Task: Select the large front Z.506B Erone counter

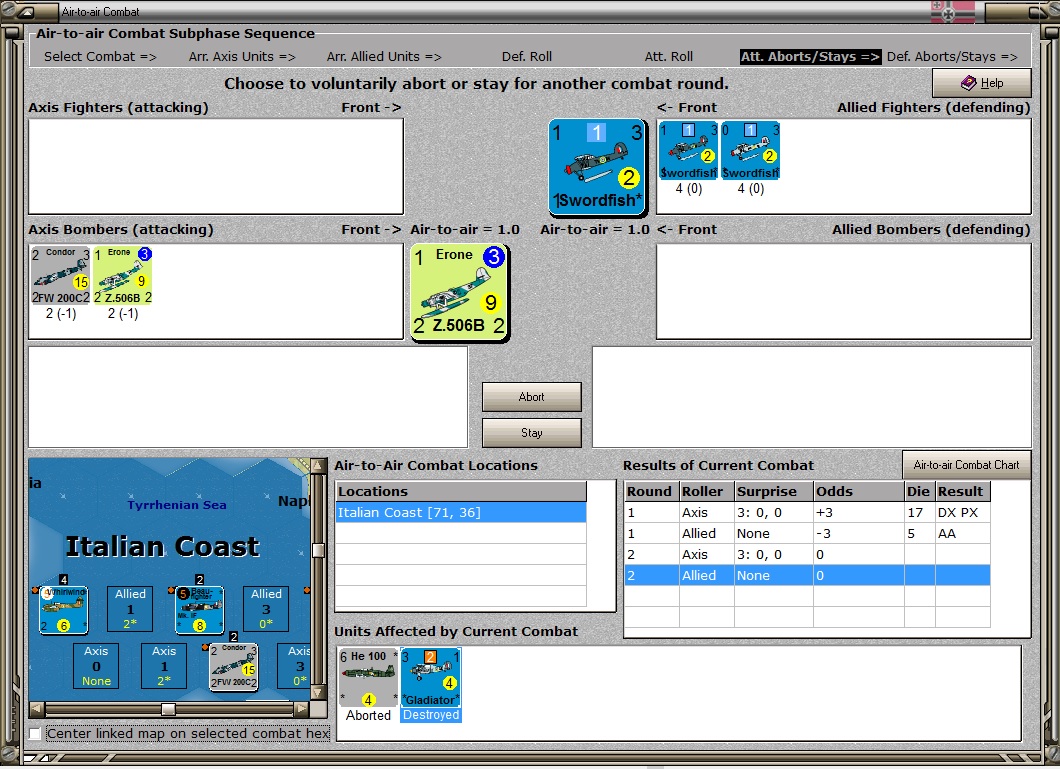Action: 460,292
